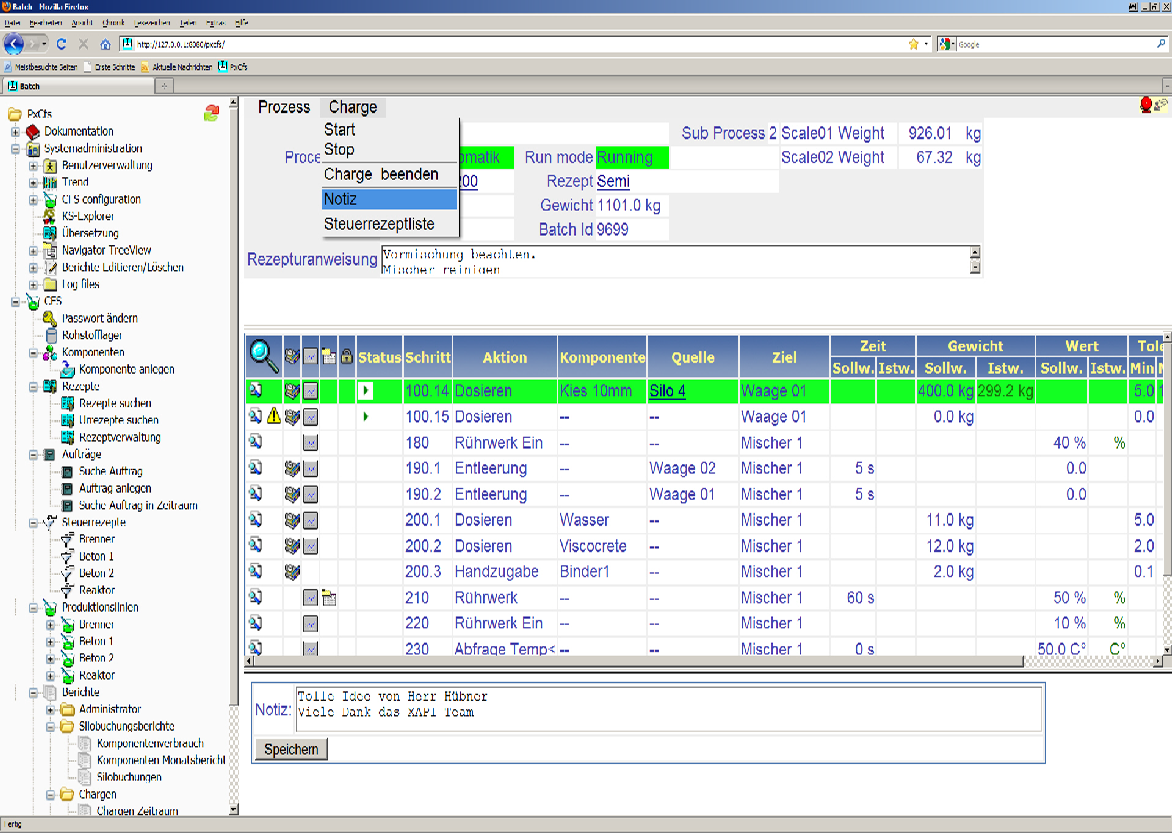Click the yellow warning triangle in row 100.15

(273, 417)
